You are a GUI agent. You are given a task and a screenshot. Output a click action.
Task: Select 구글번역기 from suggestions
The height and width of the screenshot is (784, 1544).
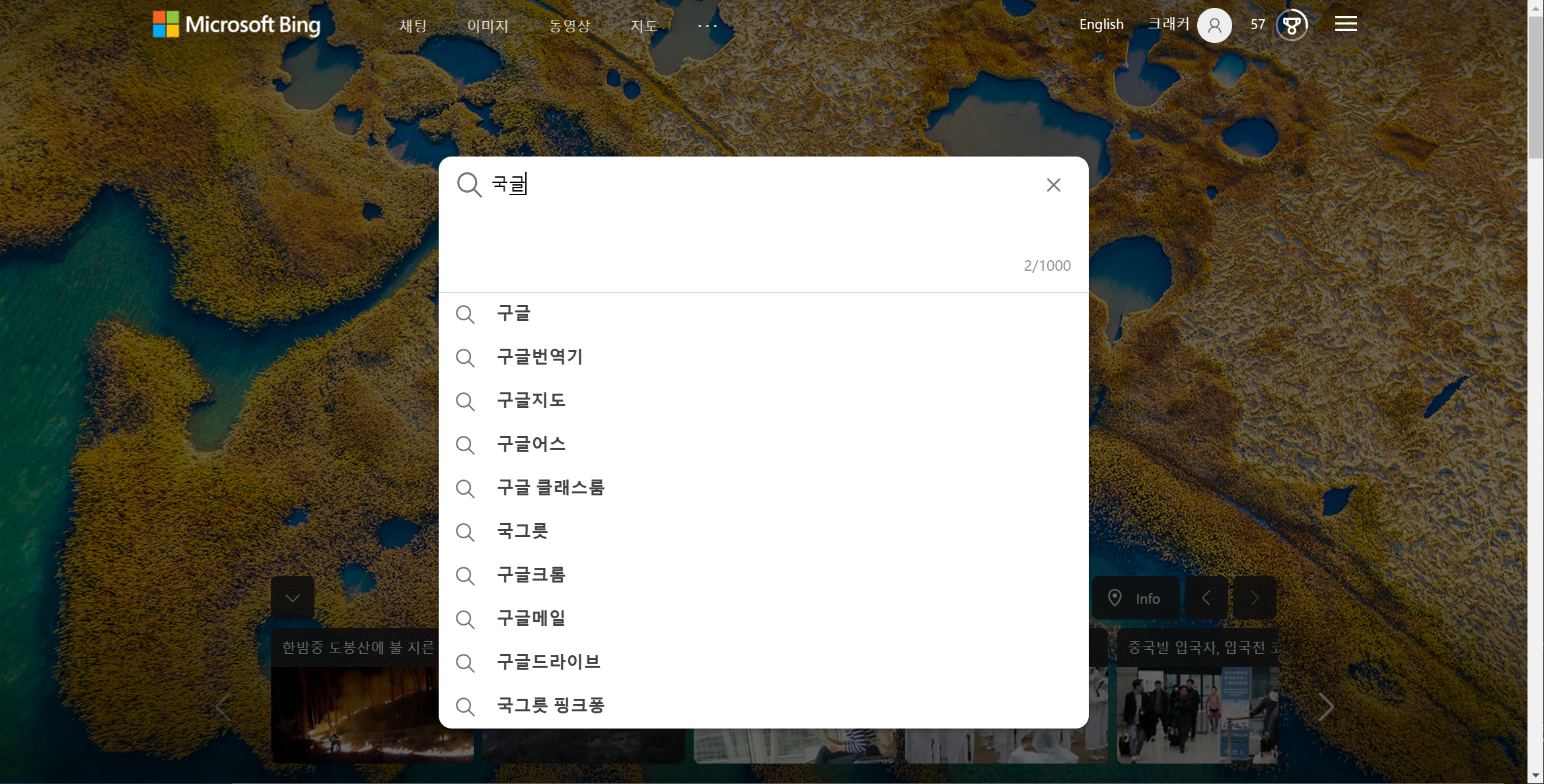coord(540,356)
